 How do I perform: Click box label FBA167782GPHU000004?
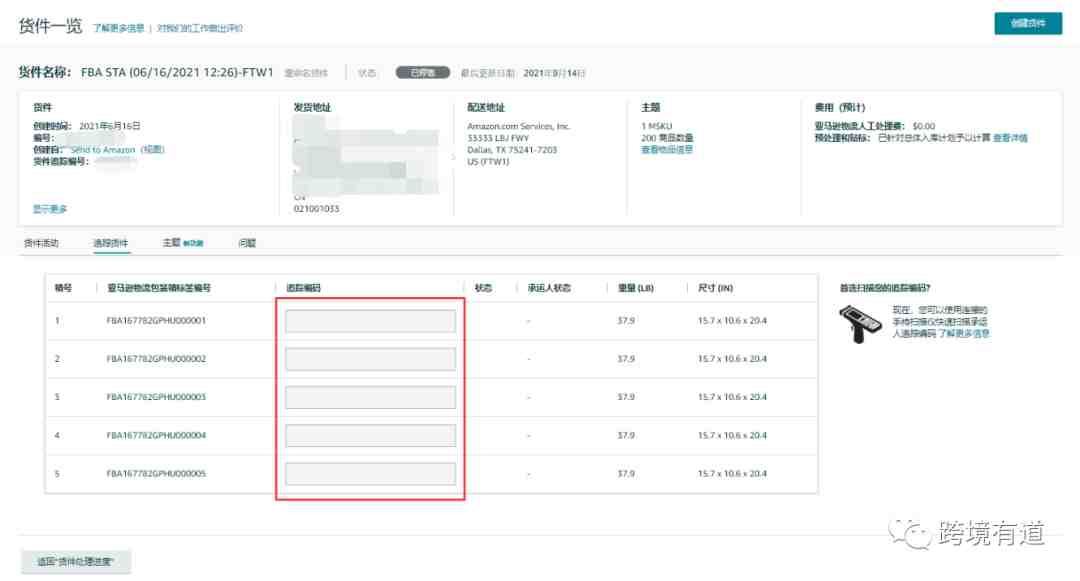pos(156,436)
